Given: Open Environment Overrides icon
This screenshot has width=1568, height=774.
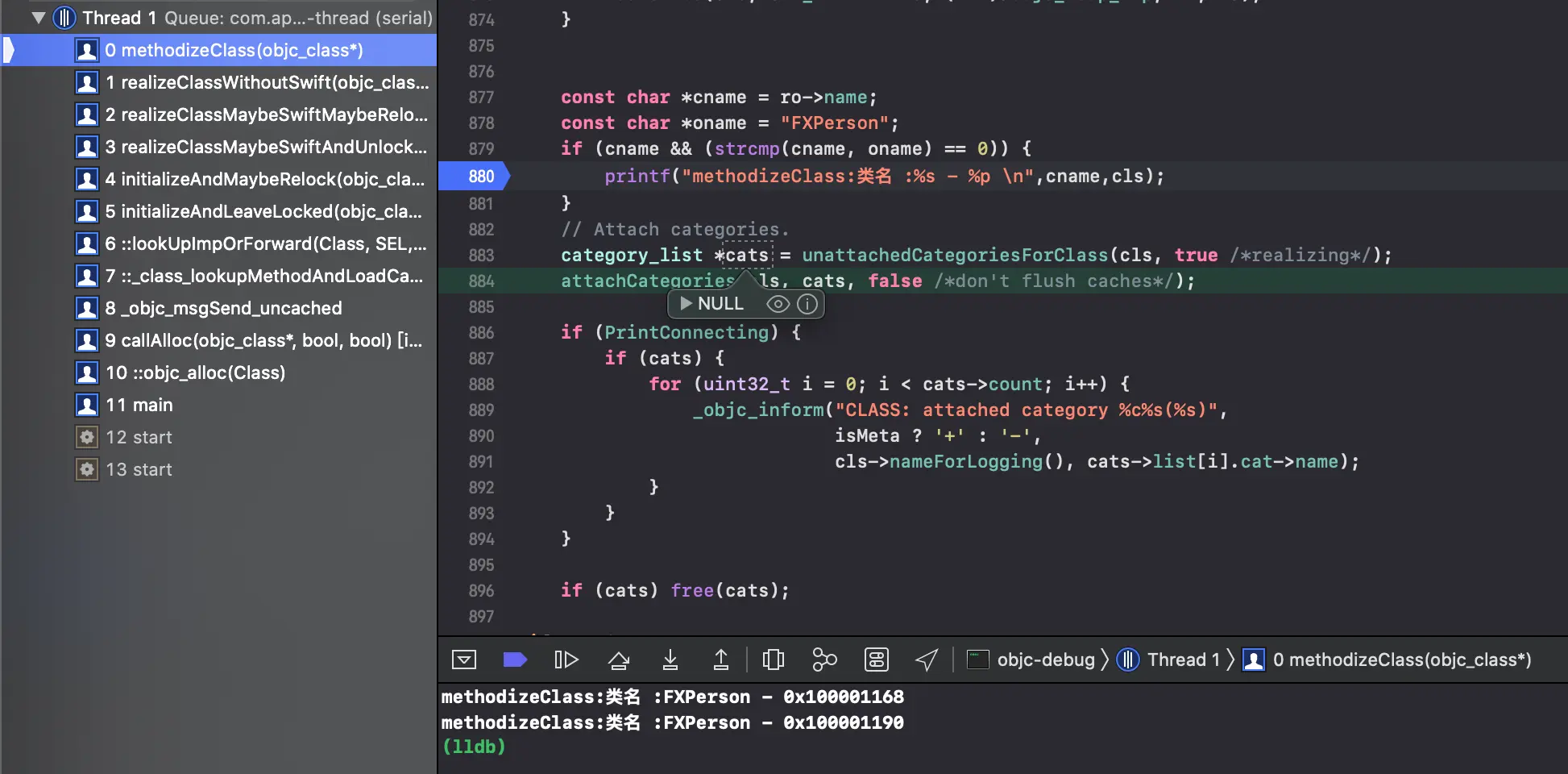Looking at the screenshot, I should pyautogui.click(x=877, y=660).
